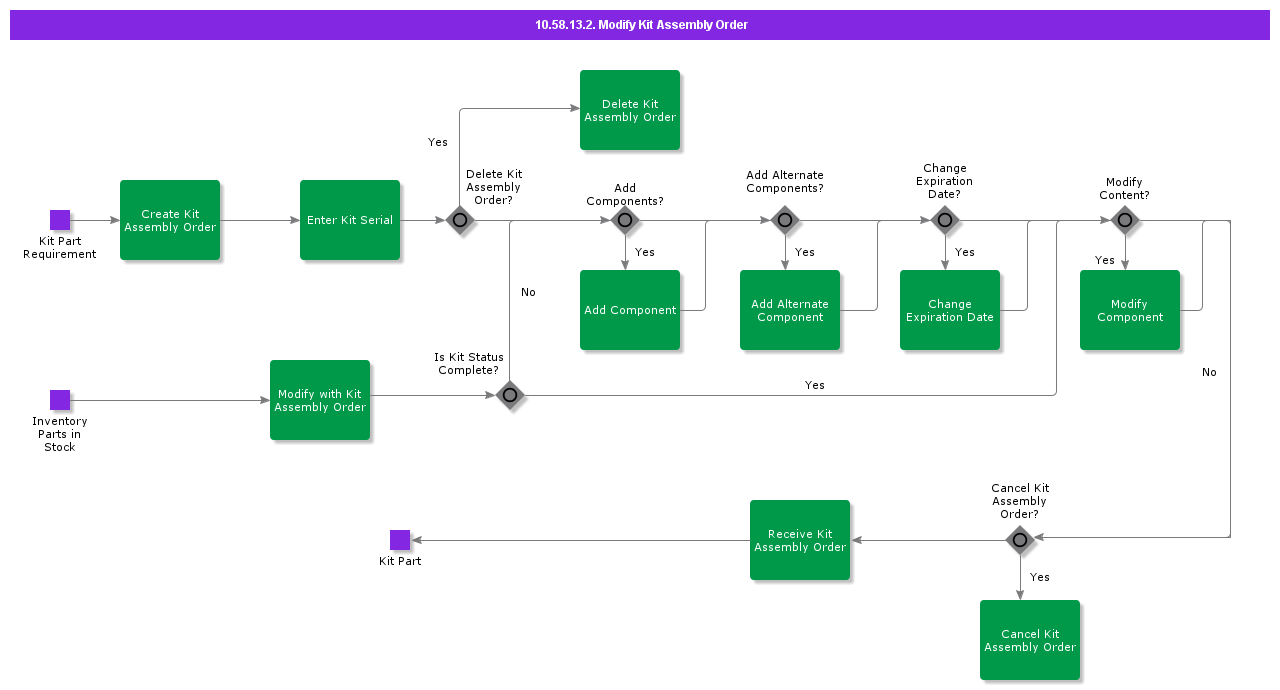Open the Cancel Kit Assembly Order task box
This screenshot has width=1280, height=690.
coord(1030,640)
